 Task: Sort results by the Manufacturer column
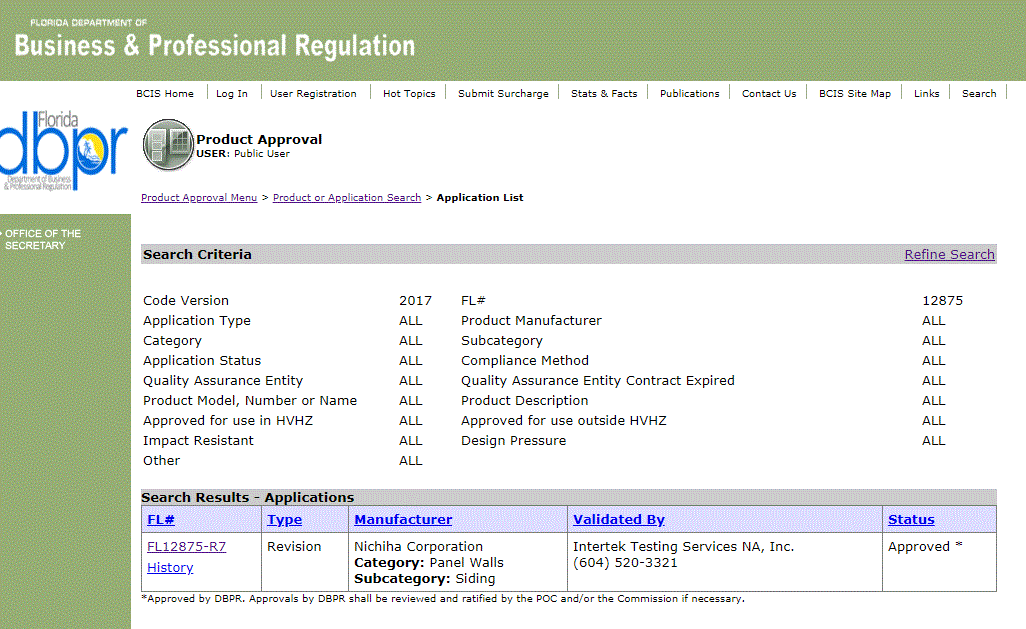click(x=403, y=520)
